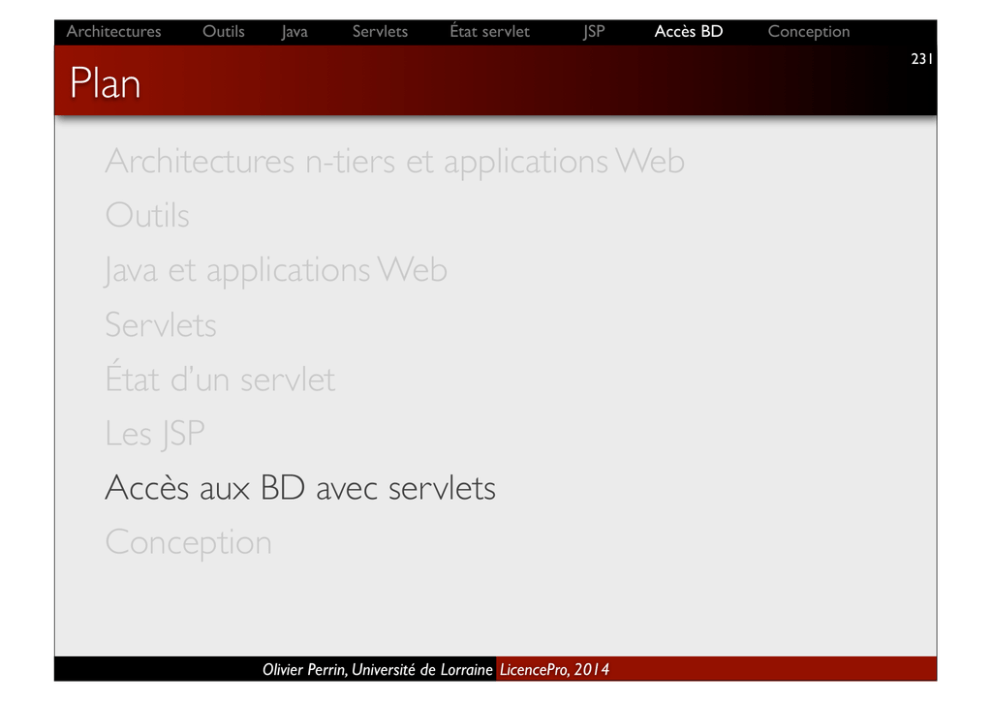
Task: Open the Architectures section in the top navigation
Action: [114, 32]
